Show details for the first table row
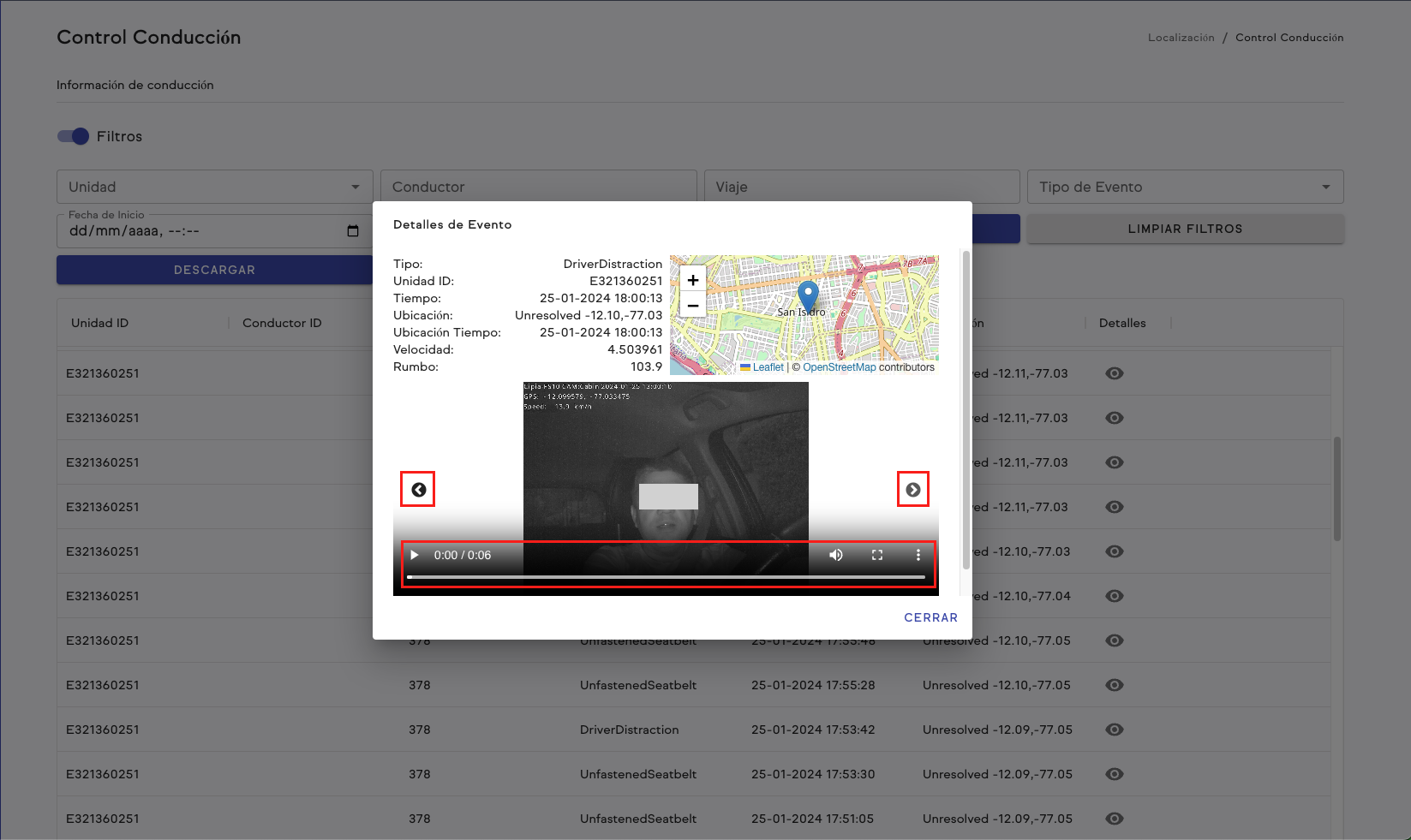 [x=1114, y=373]
